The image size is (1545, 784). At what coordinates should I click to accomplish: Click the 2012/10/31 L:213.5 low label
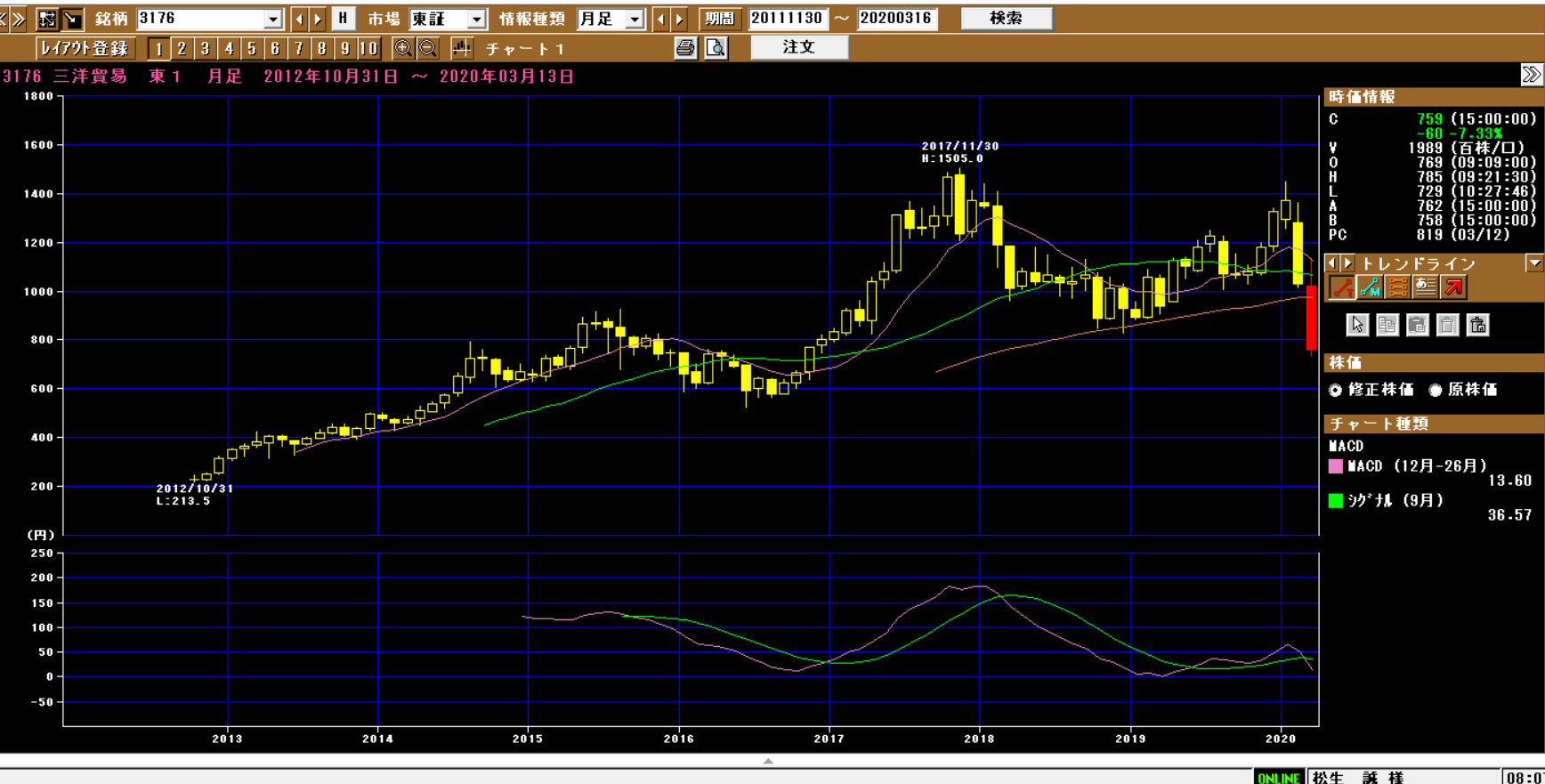(195, 495)
